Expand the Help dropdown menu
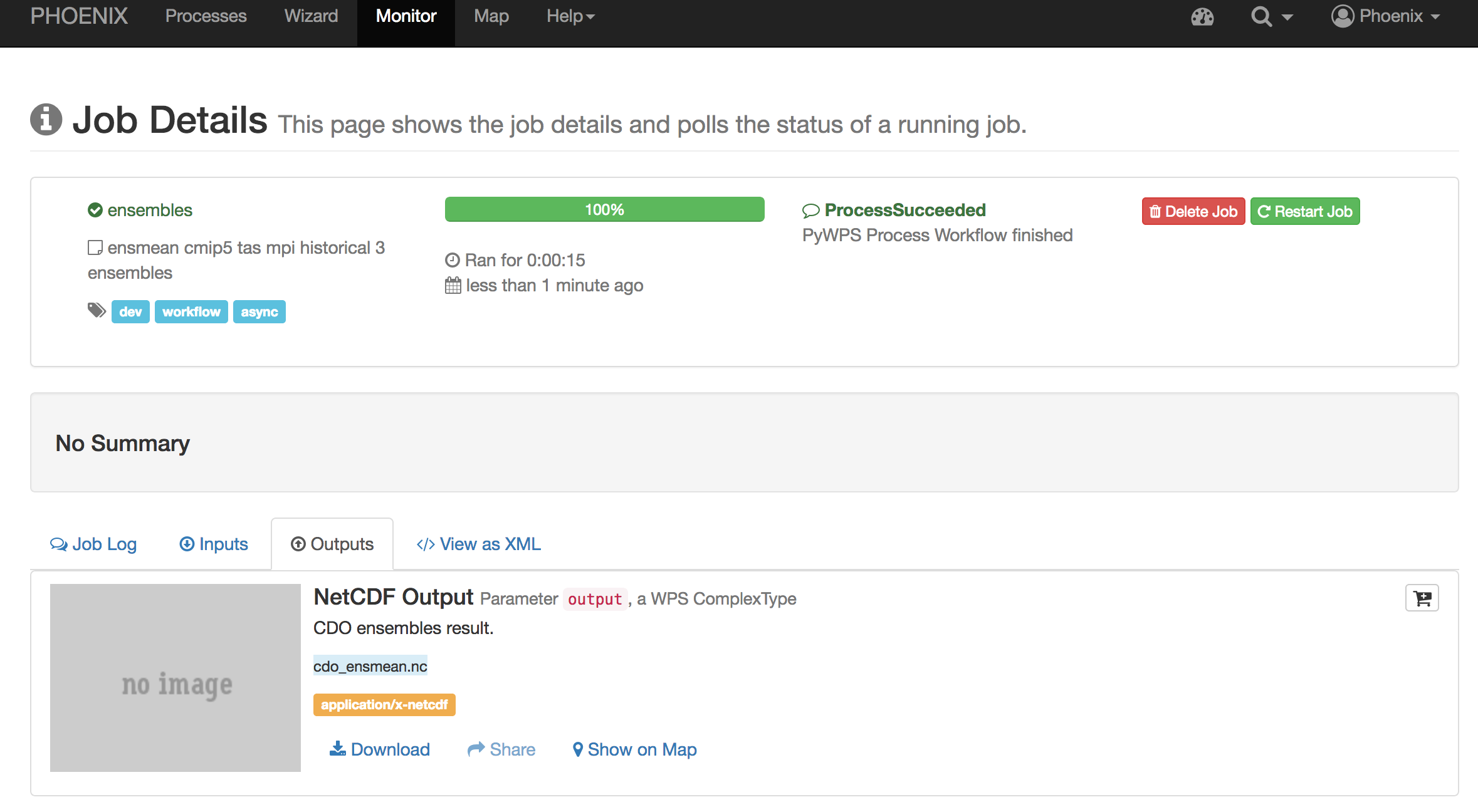 pos(570,16)
